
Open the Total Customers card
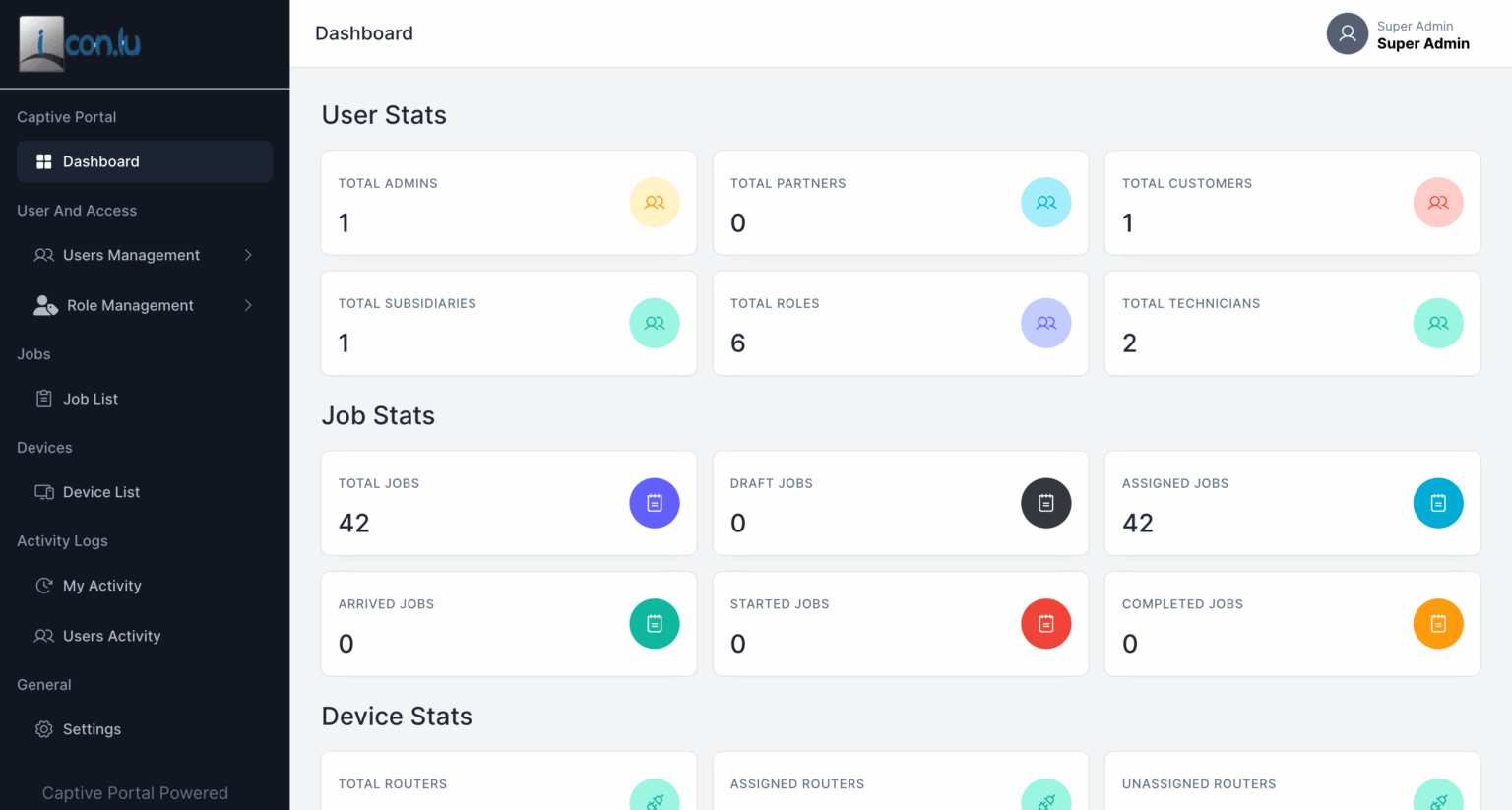tap(1292, 203)
